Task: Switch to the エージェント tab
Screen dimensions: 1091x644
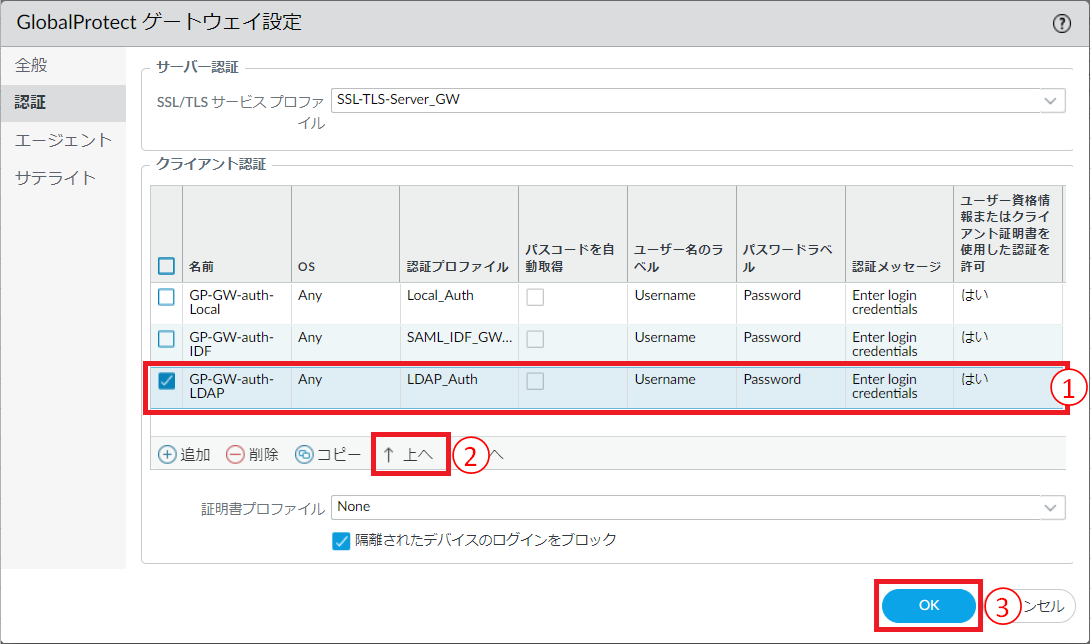Action: pos(63,140)
